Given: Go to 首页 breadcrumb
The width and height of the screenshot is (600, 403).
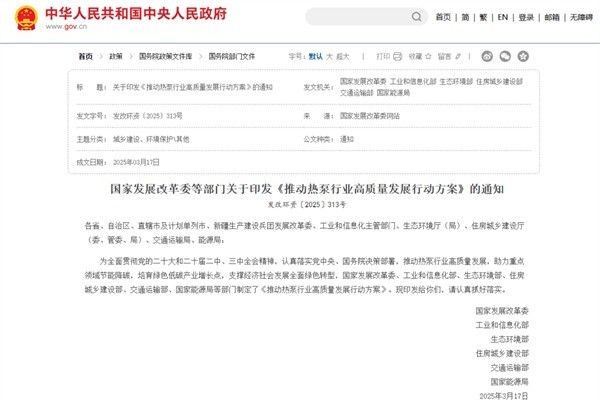Looking at the screenshot, I should point(86,56).
